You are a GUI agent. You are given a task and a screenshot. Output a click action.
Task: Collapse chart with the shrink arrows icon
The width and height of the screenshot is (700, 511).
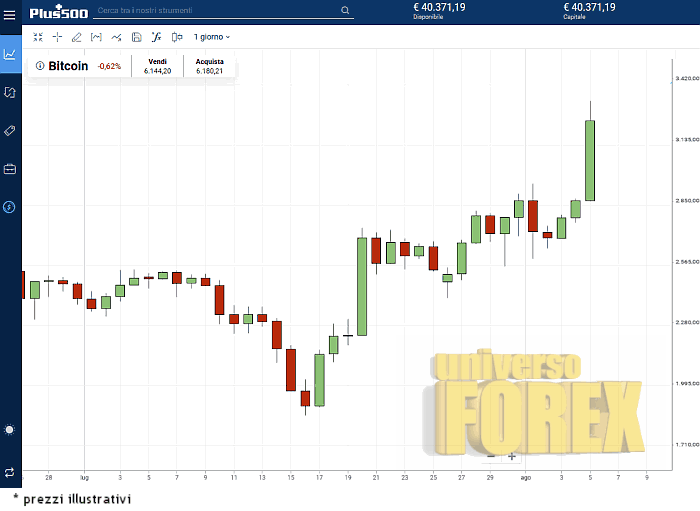pyautogui.click(x=38, y=37)
